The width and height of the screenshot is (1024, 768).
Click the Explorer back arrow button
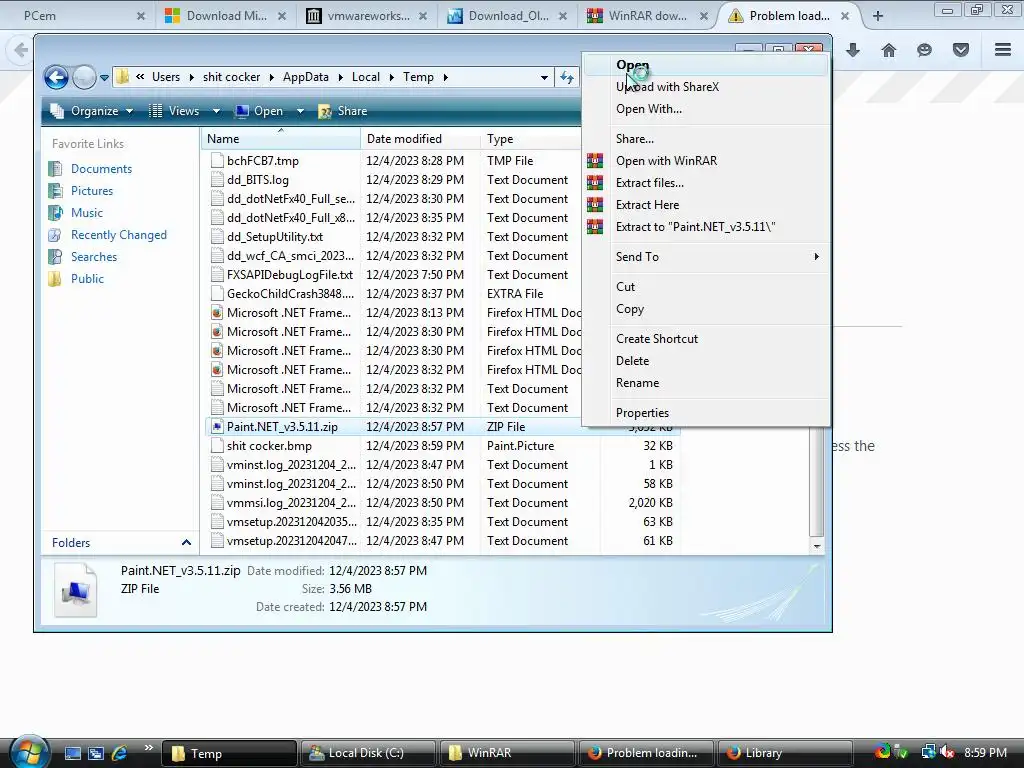pyautogui.click(x=56, y=78)
